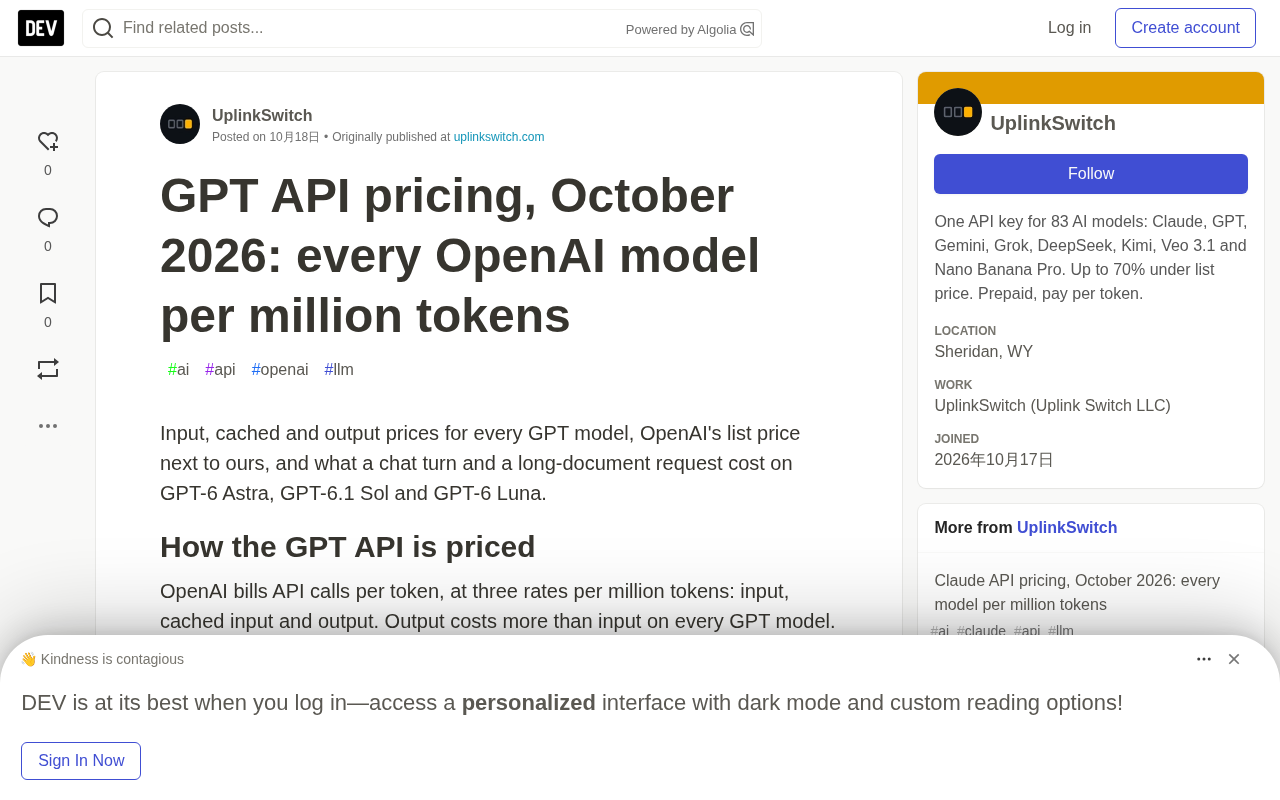Click the Create account button

click(x=1185, y=28)
